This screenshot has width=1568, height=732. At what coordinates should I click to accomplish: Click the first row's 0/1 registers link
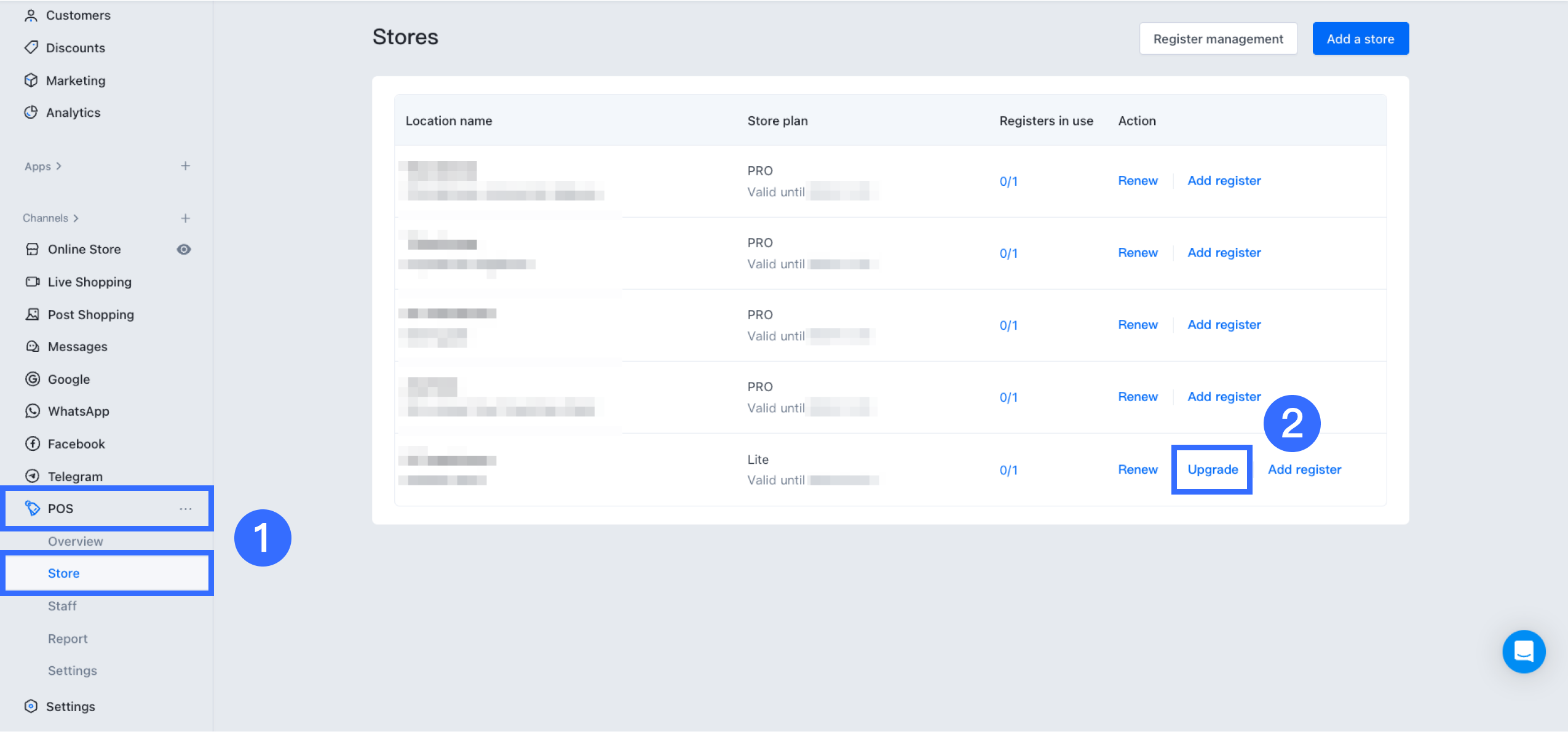(x=1008, y=181)
